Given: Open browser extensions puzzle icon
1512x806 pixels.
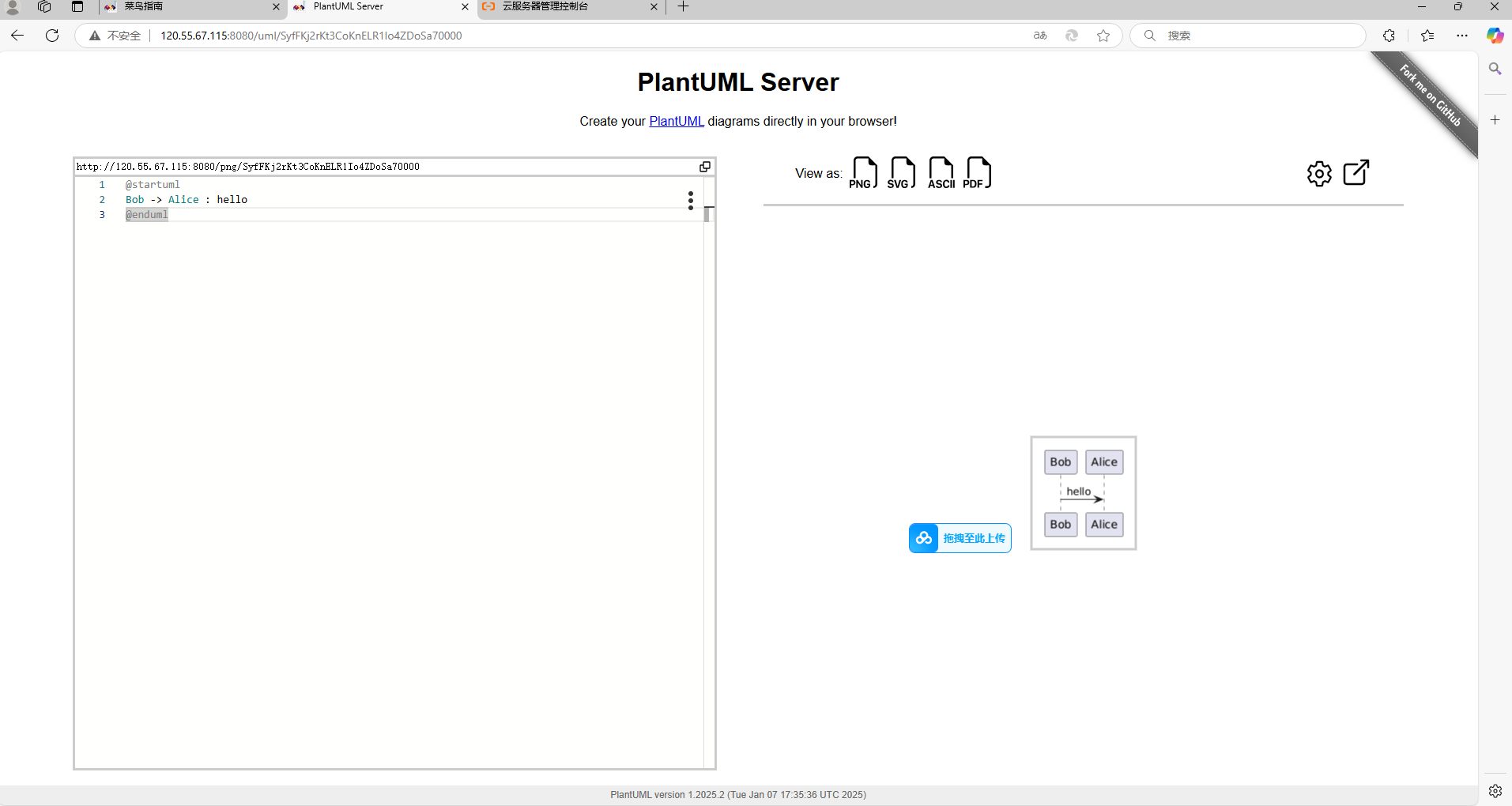Looking at the screenshot, I should tap(1389, 36).
